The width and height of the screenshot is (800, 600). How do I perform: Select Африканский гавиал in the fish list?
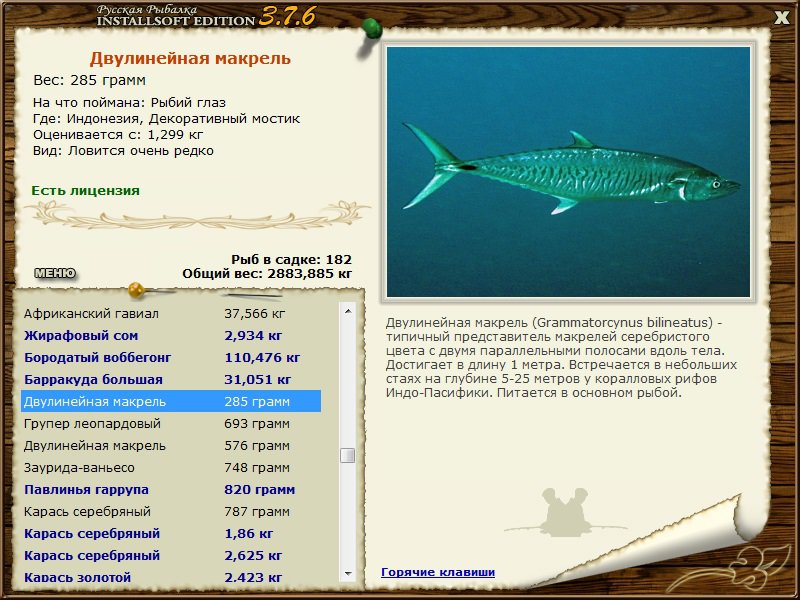pyautogui.click(x=171, y=314)
